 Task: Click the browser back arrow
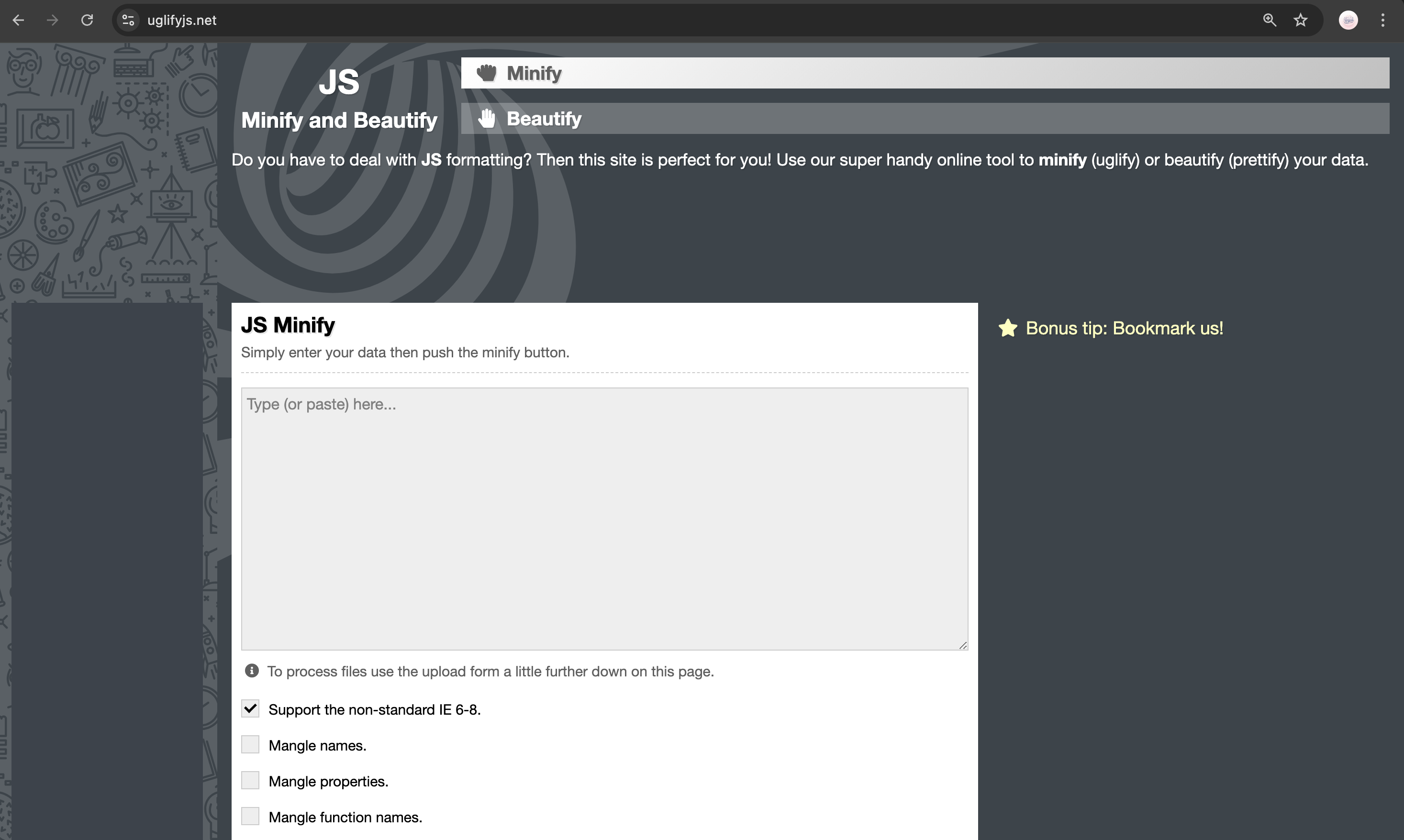[x=18, y=21]
